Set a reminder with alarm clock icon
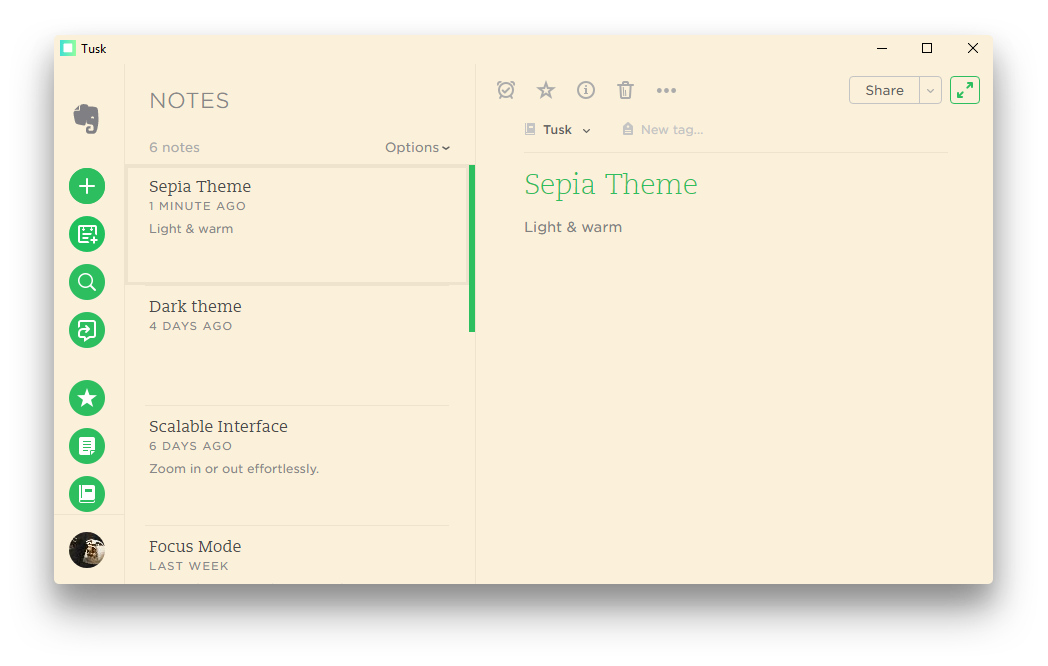The image size is (1048, 666). pyautogui.click(x=506, y=90)
